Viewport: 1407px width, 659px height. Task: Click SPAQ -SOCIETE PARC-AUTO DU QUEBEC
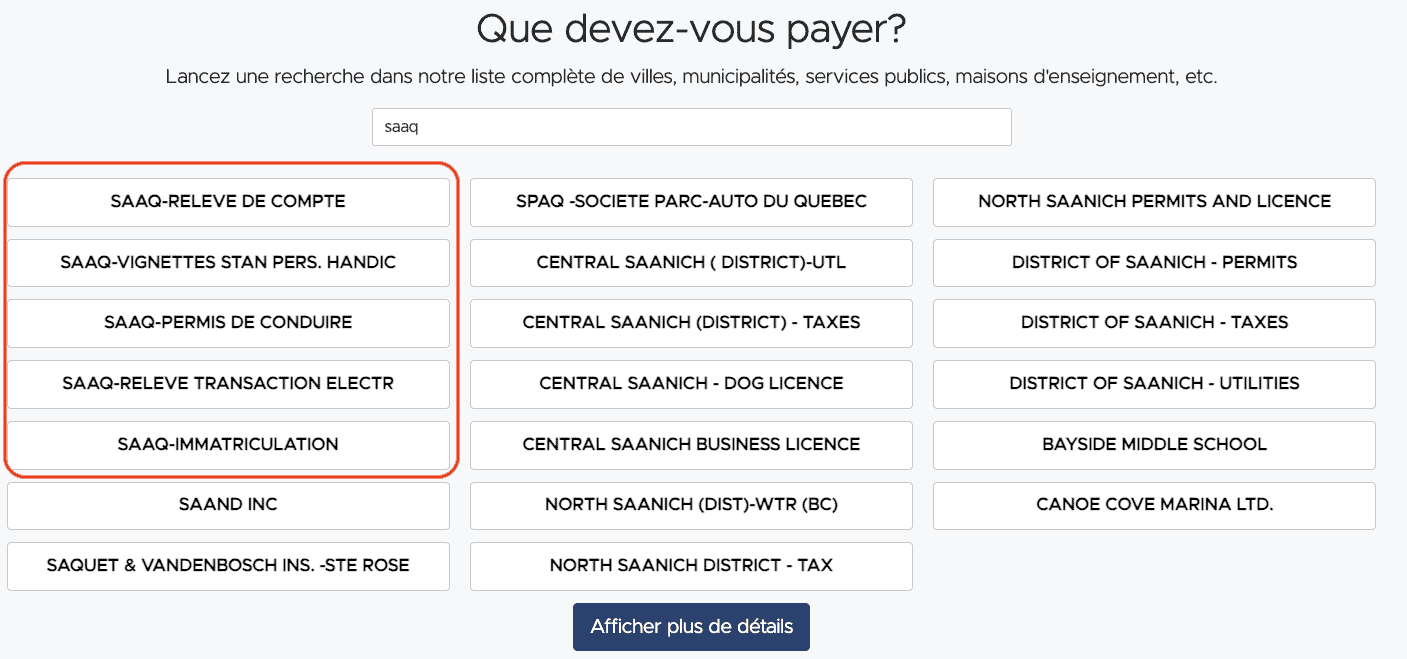(x=691, y=202)
